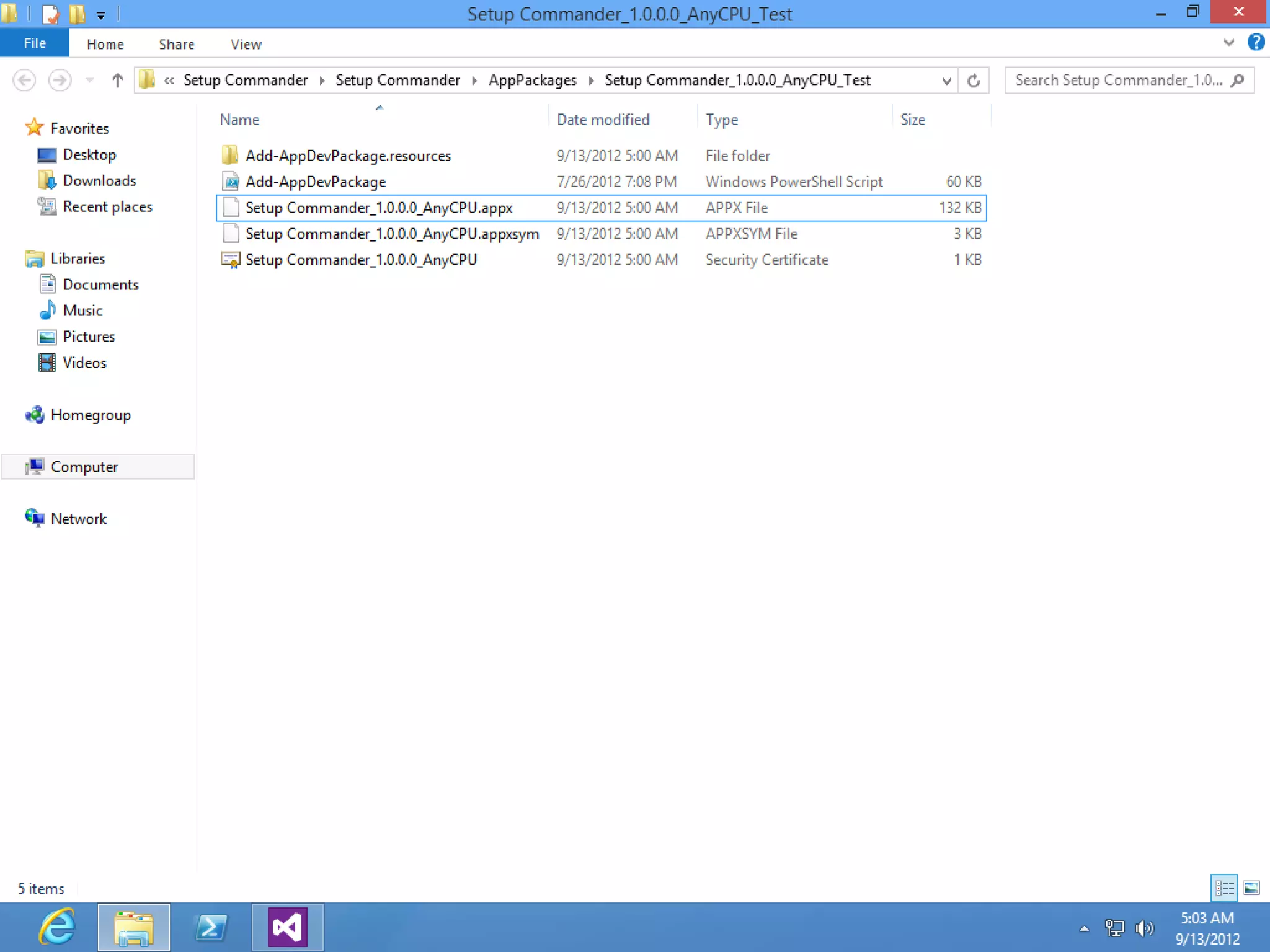
Task: Sort by the Date modified column header
Action: [603, 120]
